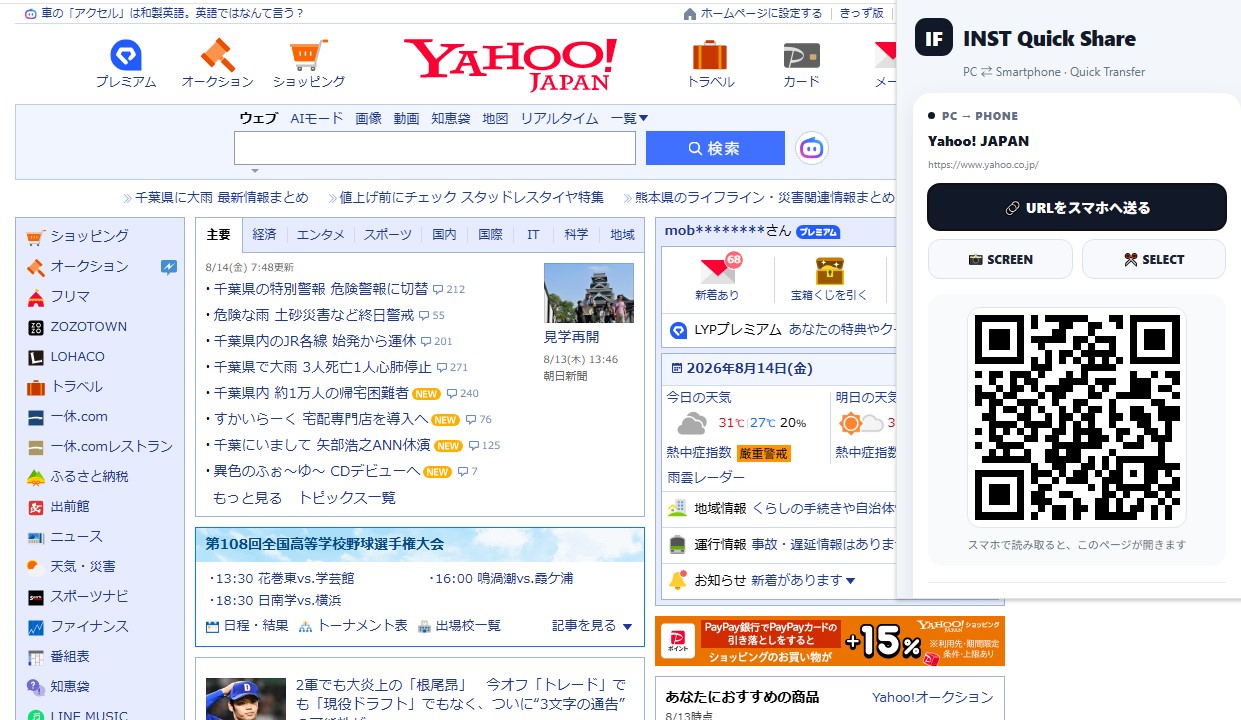Click the 厳重警戒 heatstroke index badge
1241x720 pixels.
(x=764, y=453)
